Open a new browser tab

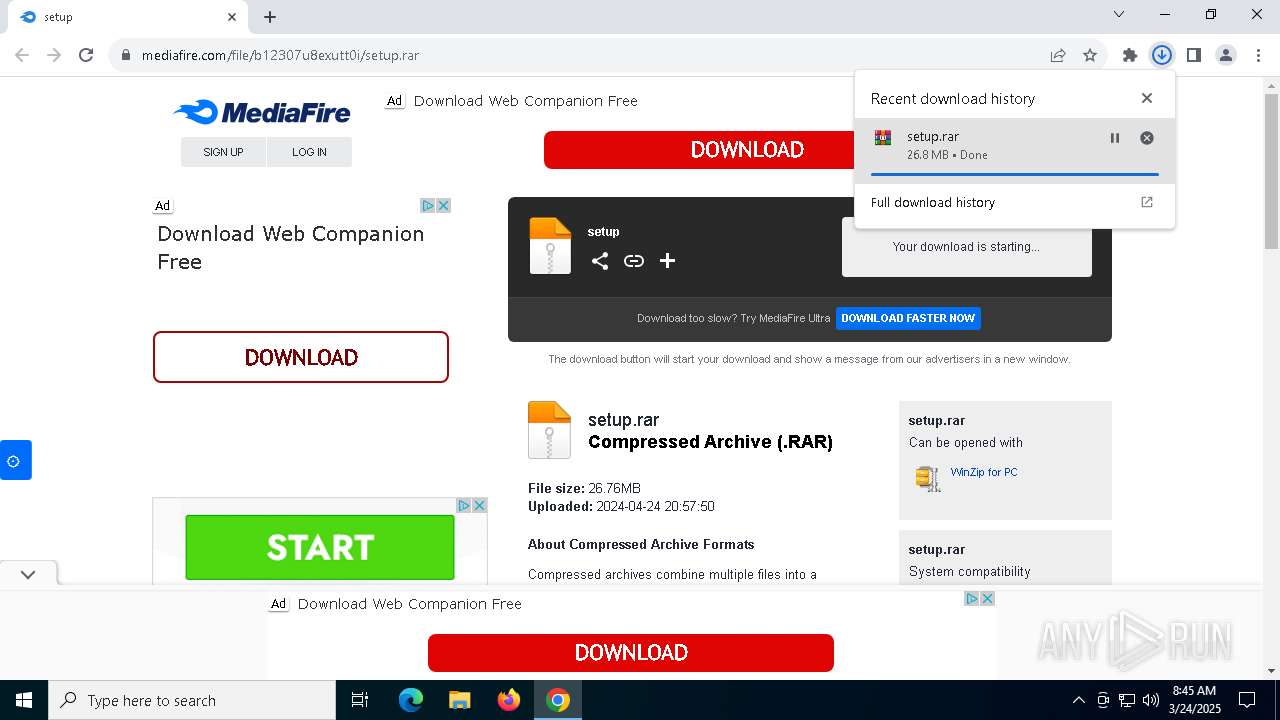[270, 16]
